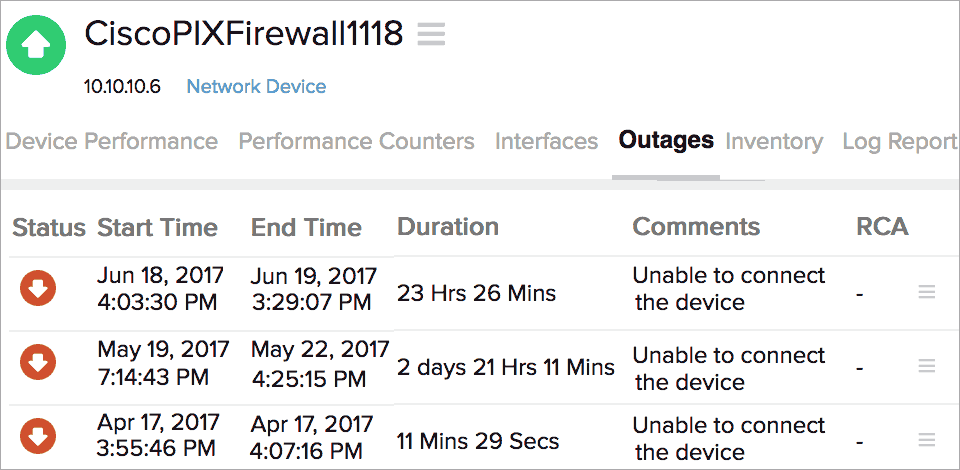This screenshot has height=470, width=960.
Task: Click the down status icon for Apr 17 outage
Action: point(38,436)
